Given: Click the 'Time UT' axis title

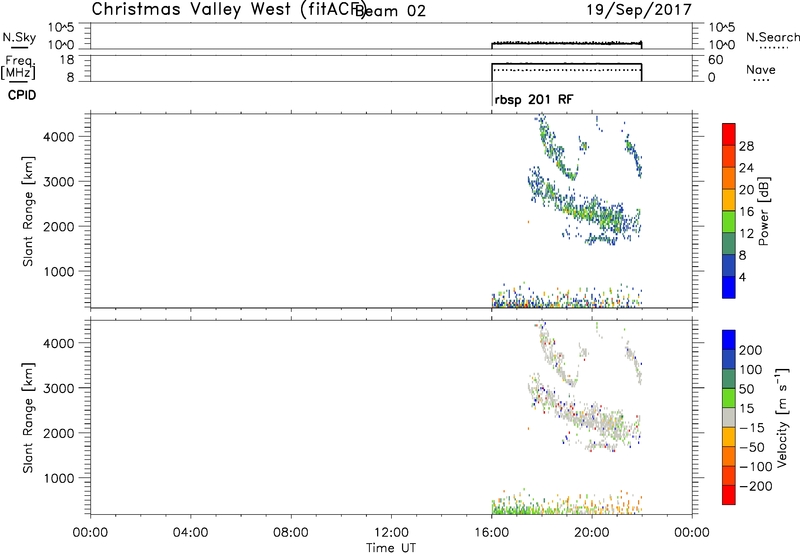Looking at the screenshot, I should [391, 548].
